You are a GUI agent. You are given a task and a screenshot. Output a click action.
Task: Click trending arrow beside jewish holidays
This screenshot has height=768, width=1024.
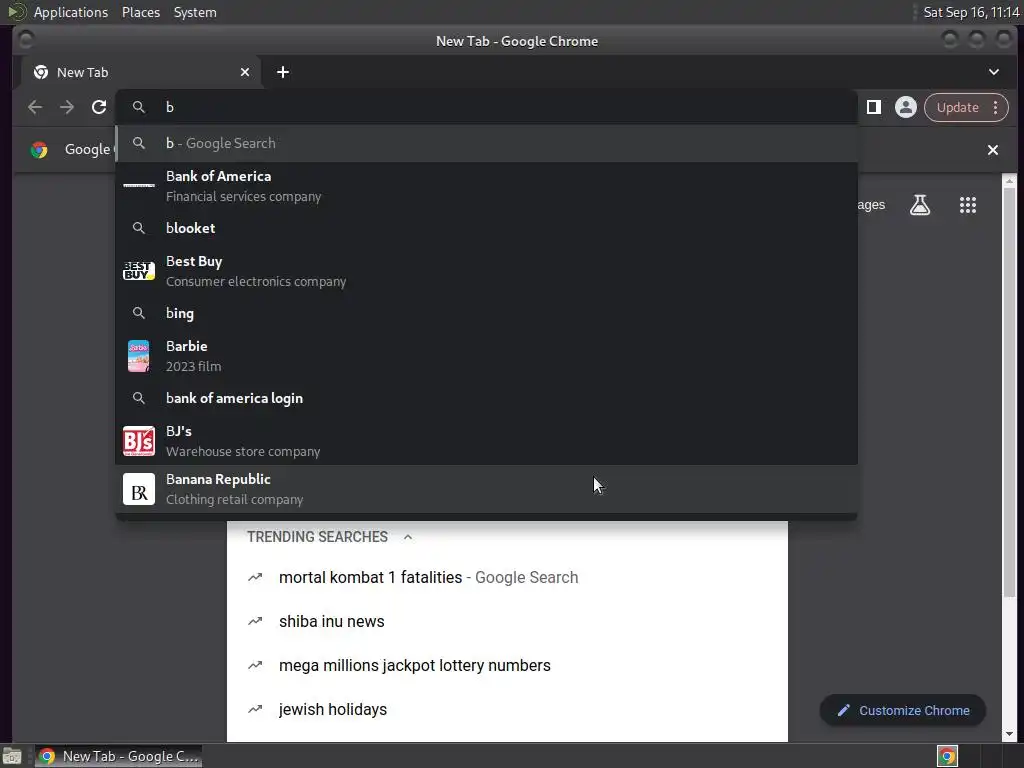(255, 709)
